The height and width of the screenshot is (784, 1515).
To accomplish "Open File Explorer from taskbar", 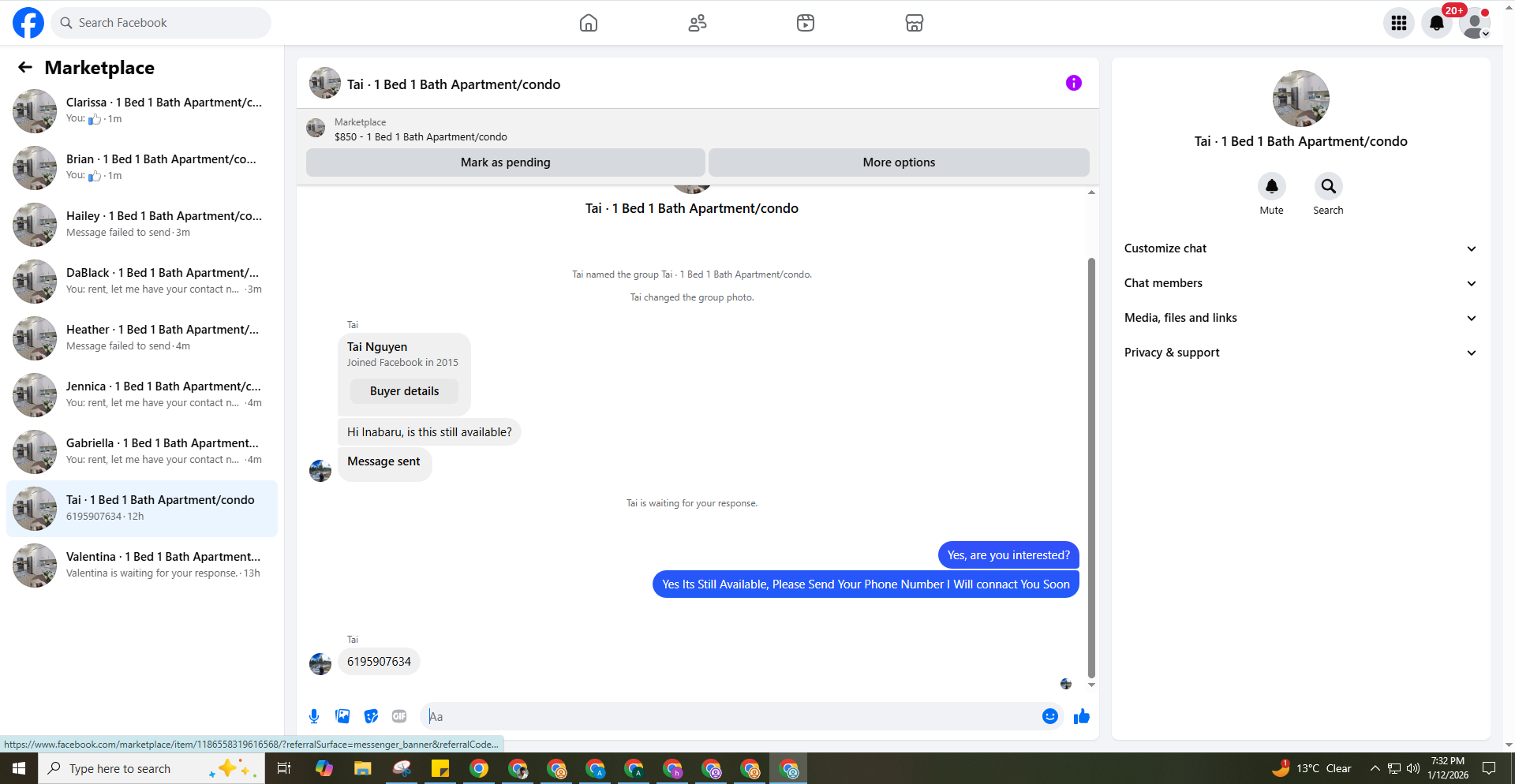I will point(363,768).
